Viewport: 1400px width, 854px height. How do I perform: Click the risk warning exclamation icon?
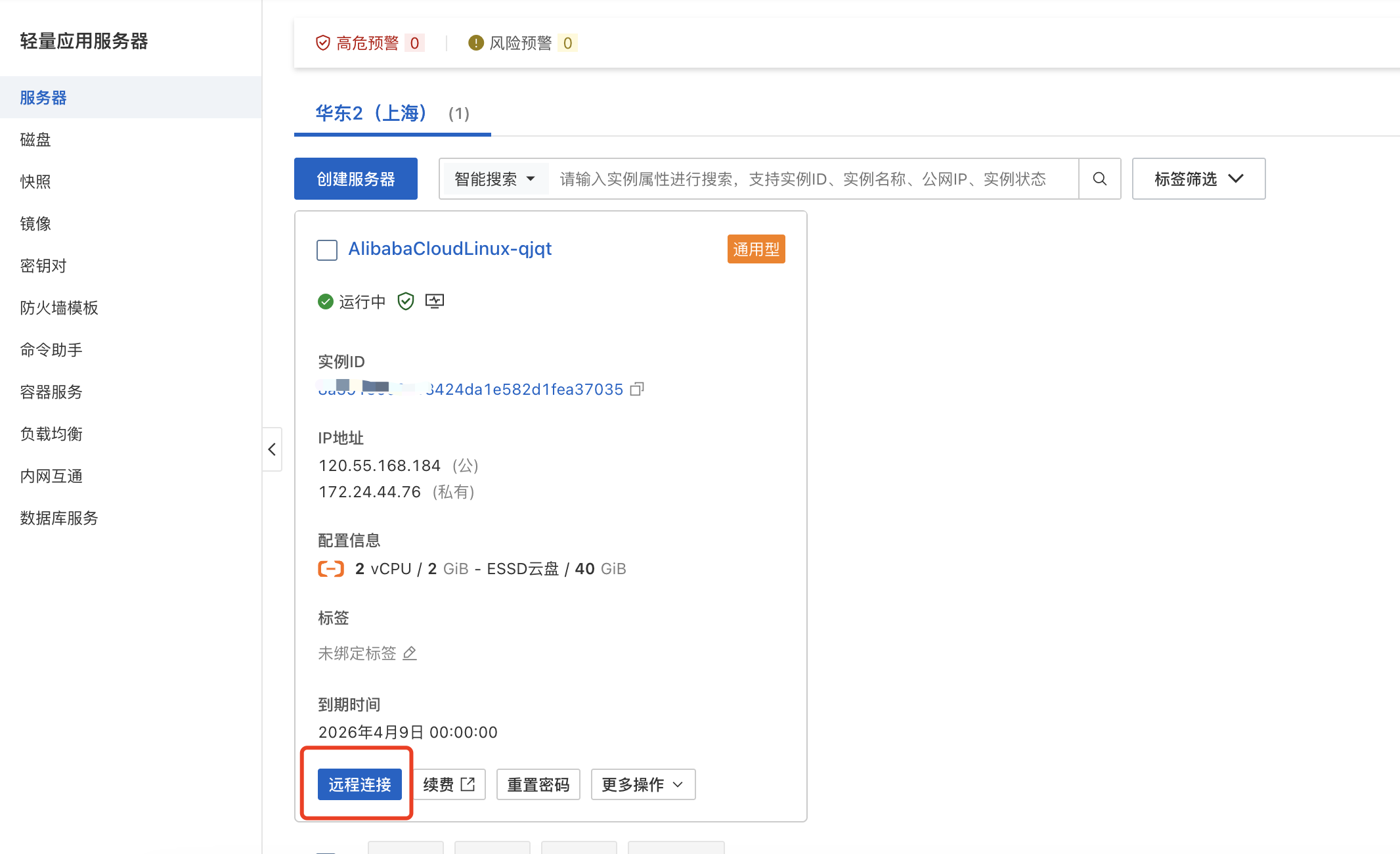475,43
